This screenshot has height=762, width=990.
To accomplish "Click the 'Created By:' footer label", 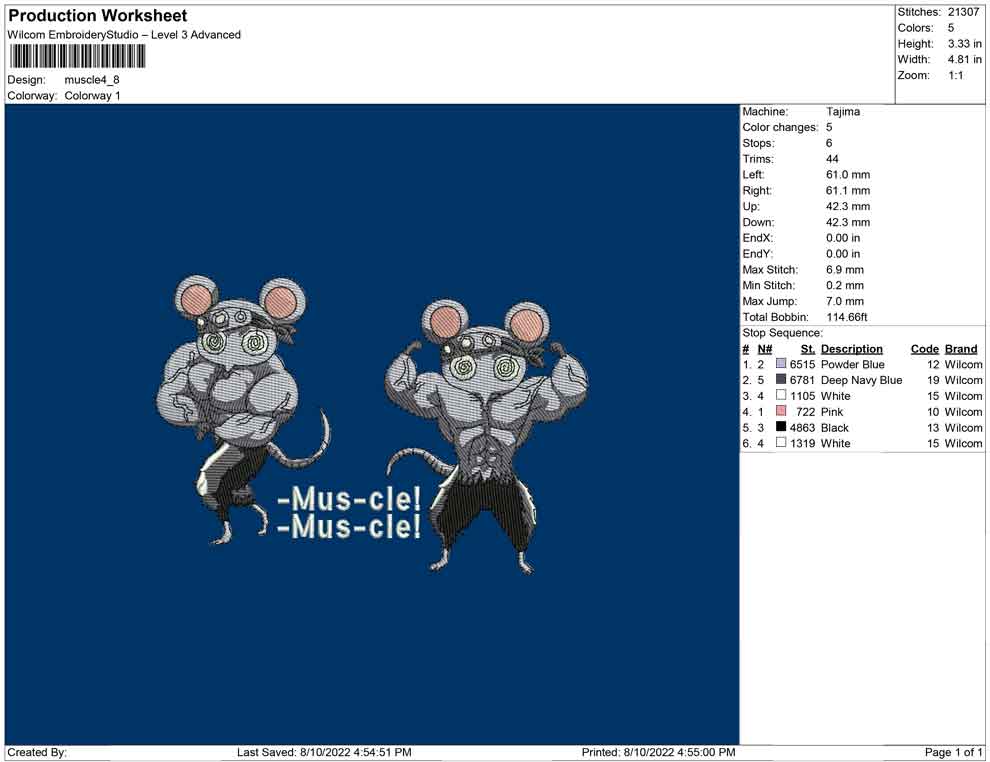I will (37, 752).
